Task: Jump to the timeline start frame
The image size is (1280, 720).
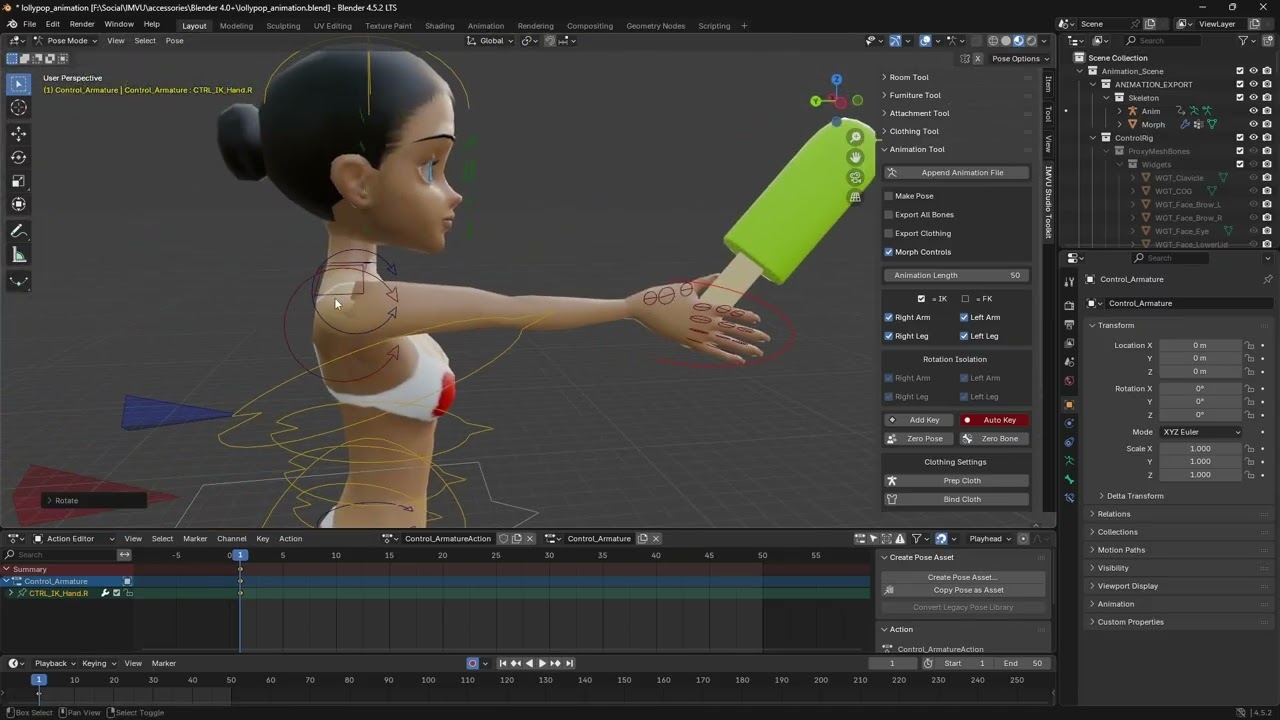Action: tap(502, 663)
